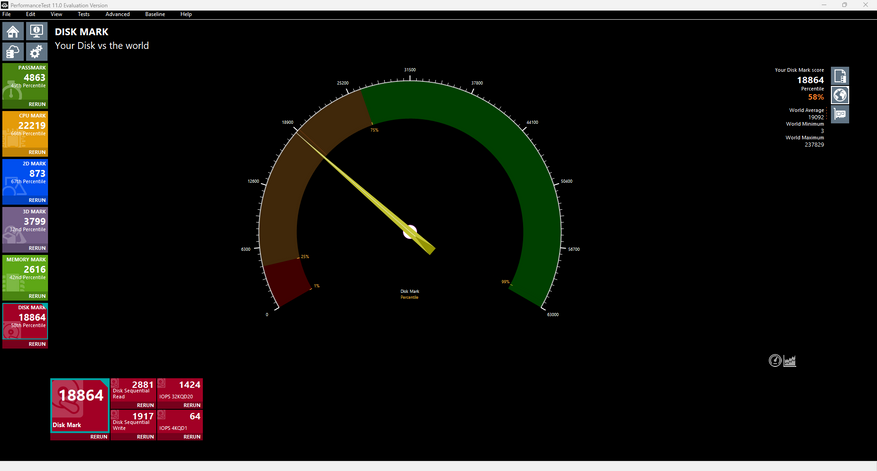The width and height of the screenshot is (877, 471).
Task: Open the Edit menu
Action: (x=30, y=15)
